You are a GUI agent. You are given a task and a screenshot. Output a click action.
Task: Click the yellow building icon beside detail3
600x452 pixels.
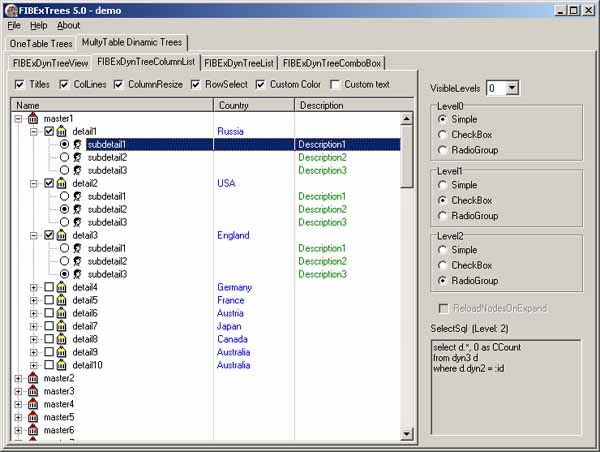62,235
